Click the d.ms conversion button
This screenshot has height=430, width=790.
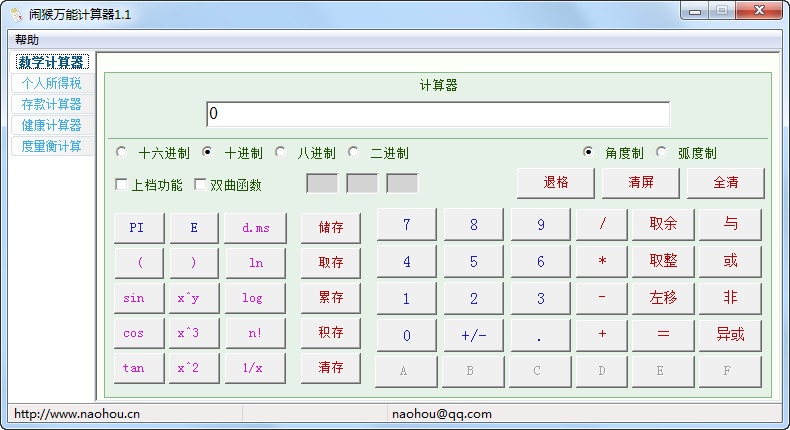click(x=255, y=228)
